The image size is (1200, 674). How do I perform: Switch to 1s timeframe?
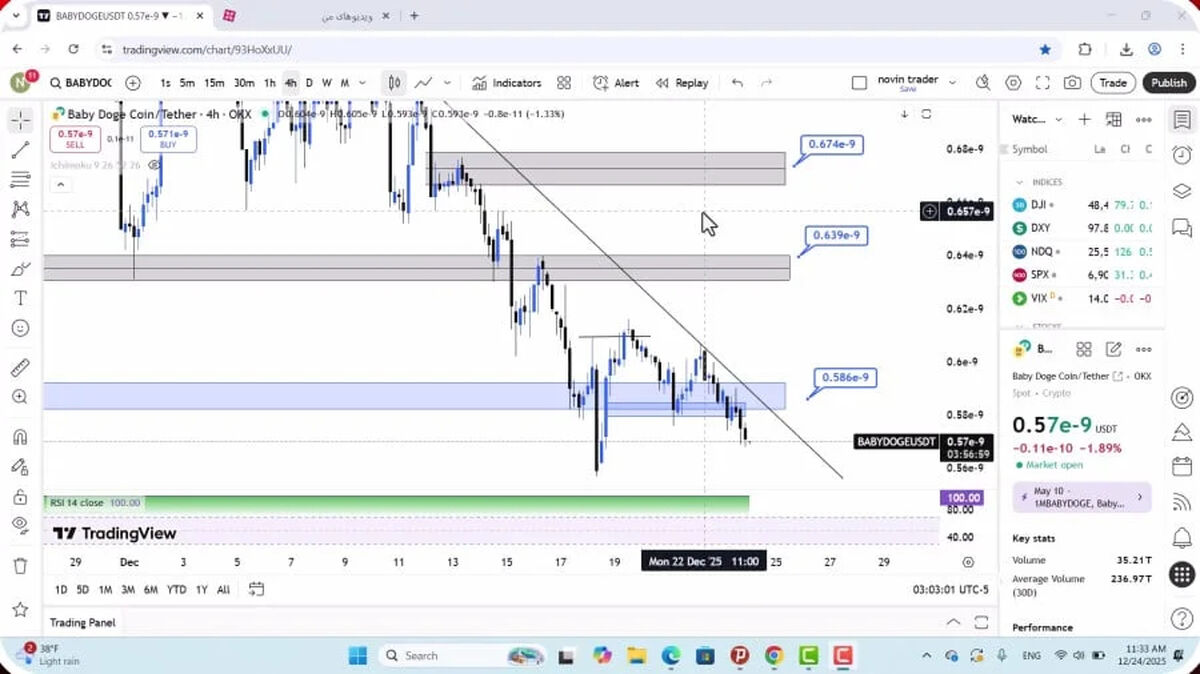(x=165, y=83)
